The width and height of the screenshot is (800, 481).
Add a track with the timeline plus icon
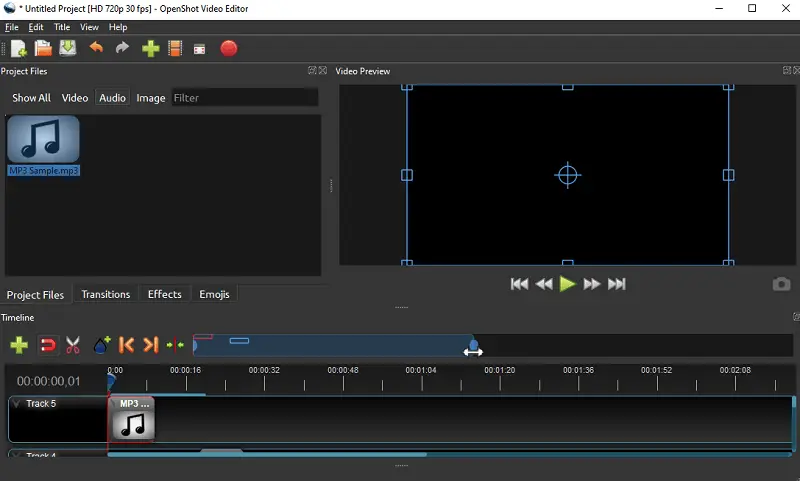pyautogui.click(x=19, y=345)
